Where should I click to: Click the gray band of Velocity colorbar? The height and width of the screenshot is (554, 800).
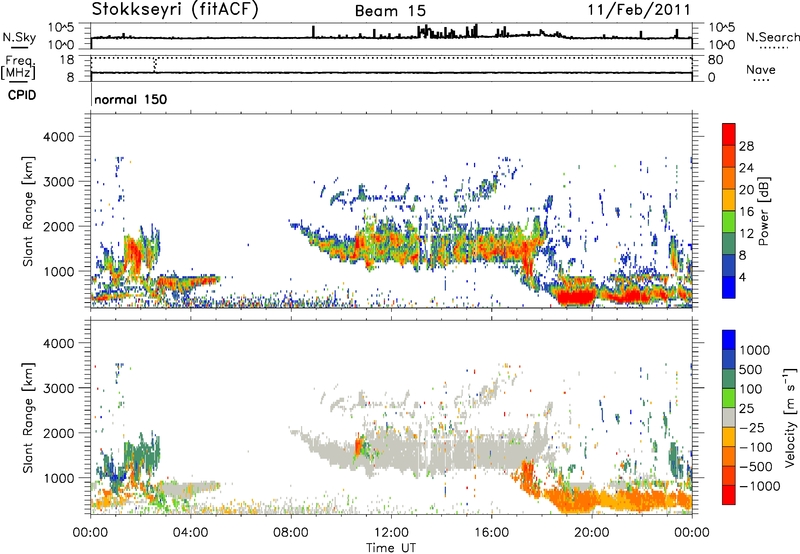tap(729, 417)
